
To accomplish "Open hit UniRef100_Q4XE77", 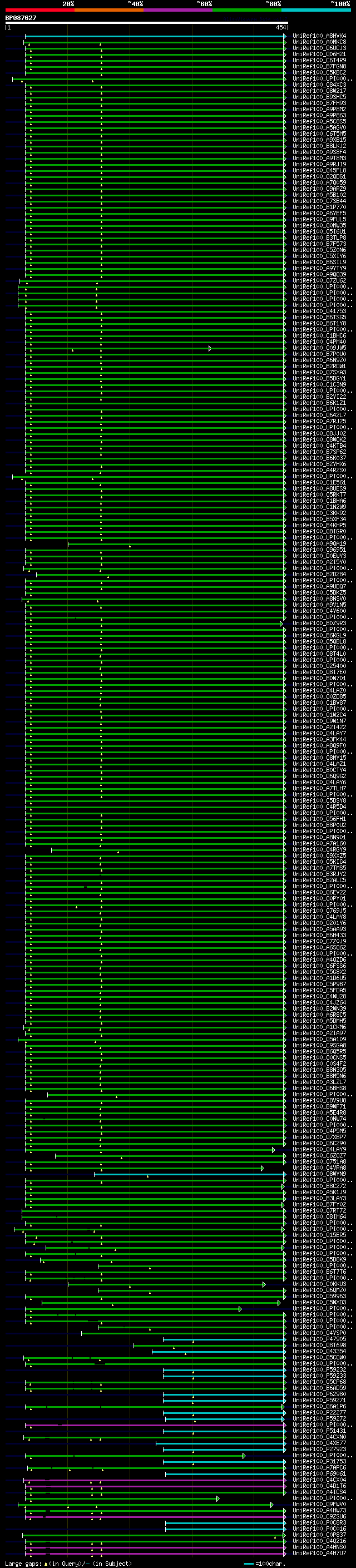I will tap(319, 1443).
